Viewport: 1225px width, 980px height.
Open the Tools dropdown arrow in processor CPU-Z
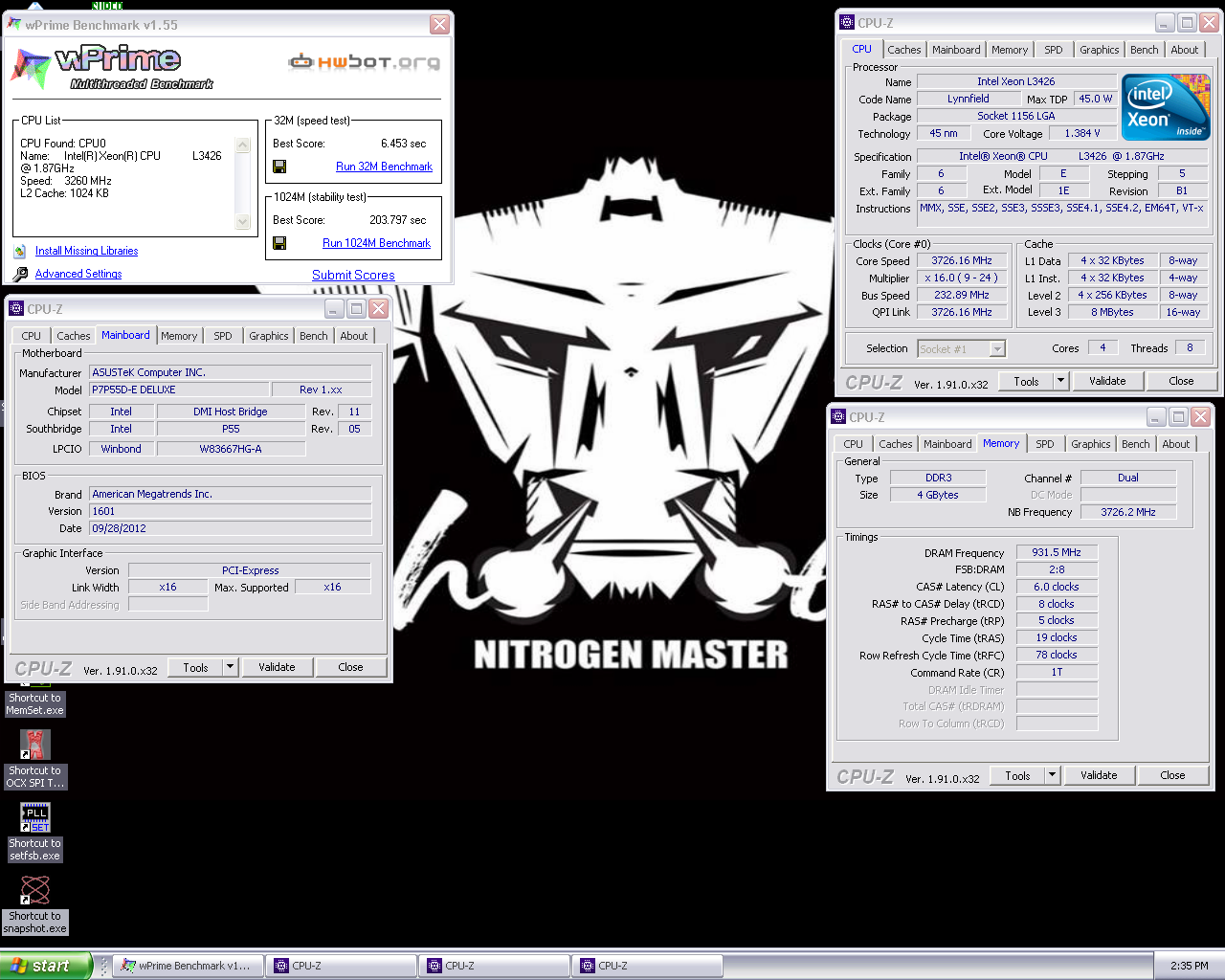point(1060,381)
